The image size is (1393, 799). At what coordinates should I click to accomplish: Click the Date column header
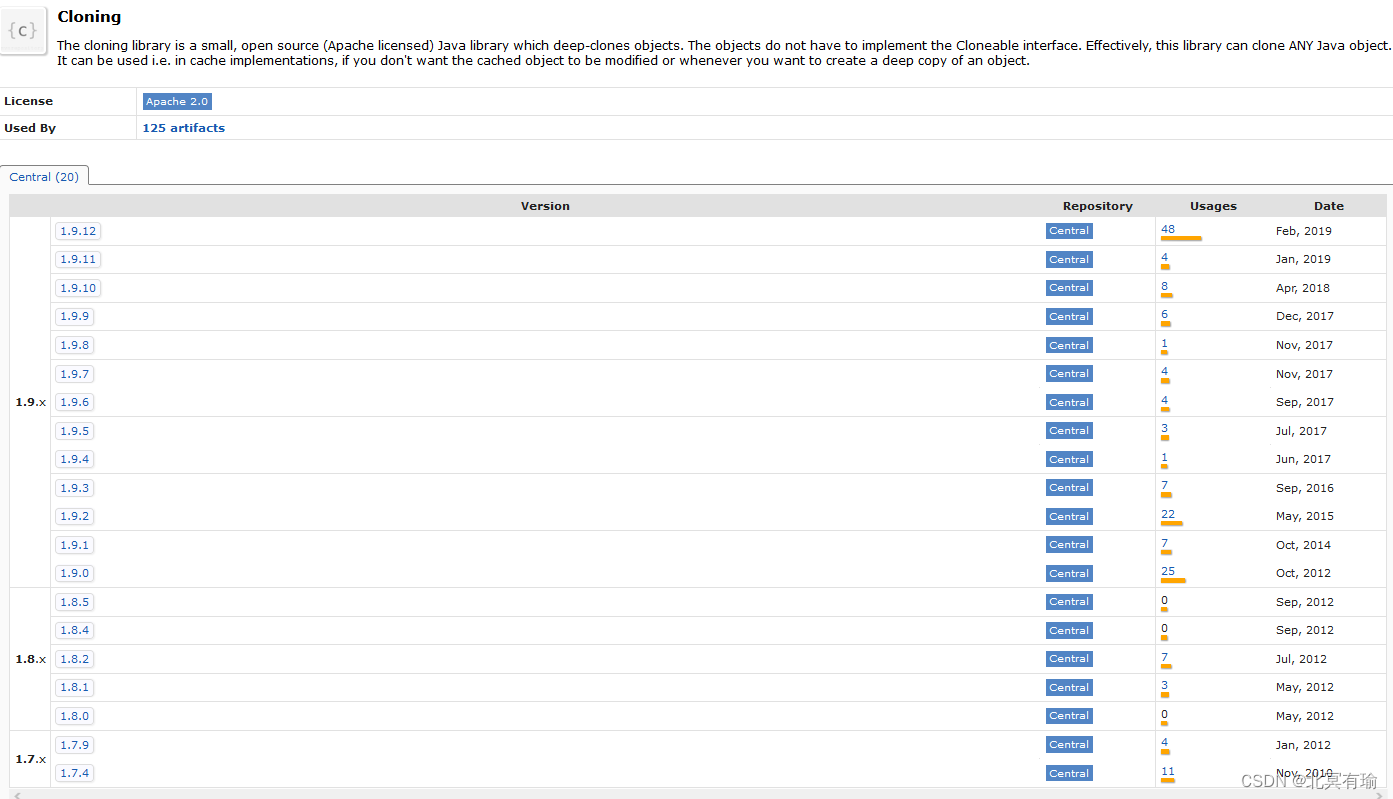coord(1328,206)
